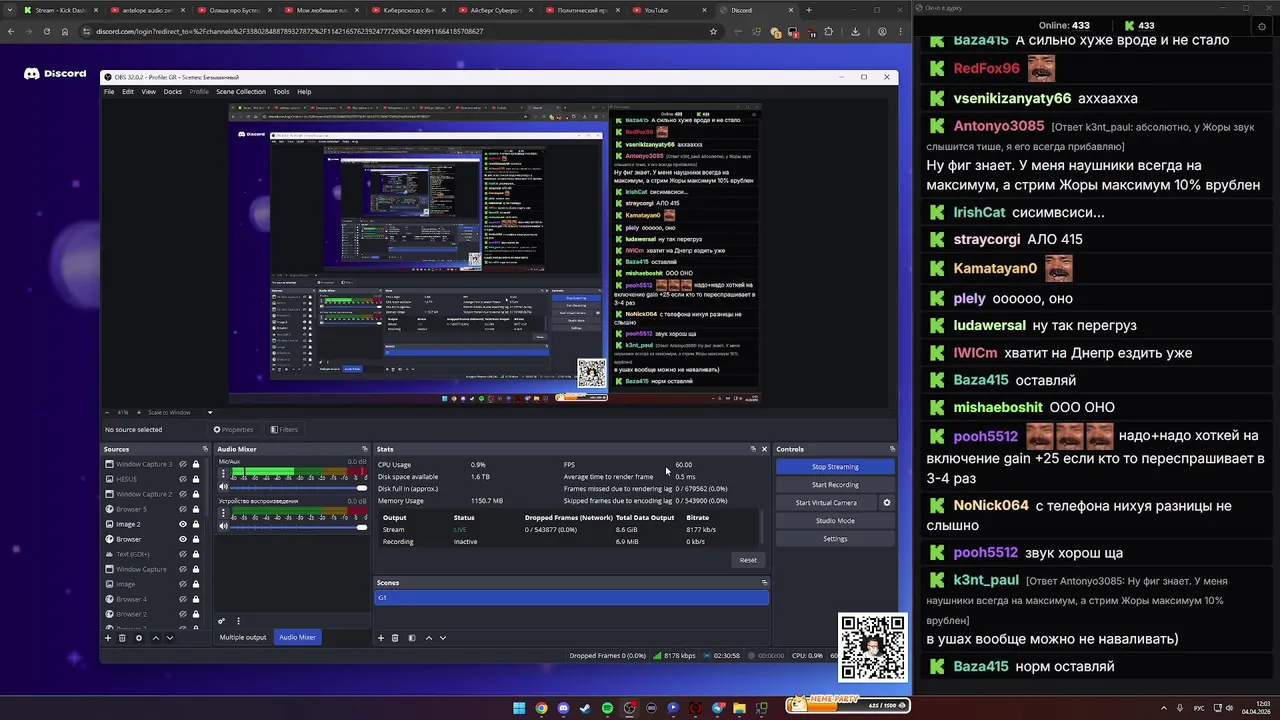
Task: Switch to Stream - Kick Dashboard tab
Action: pos(60,10)
